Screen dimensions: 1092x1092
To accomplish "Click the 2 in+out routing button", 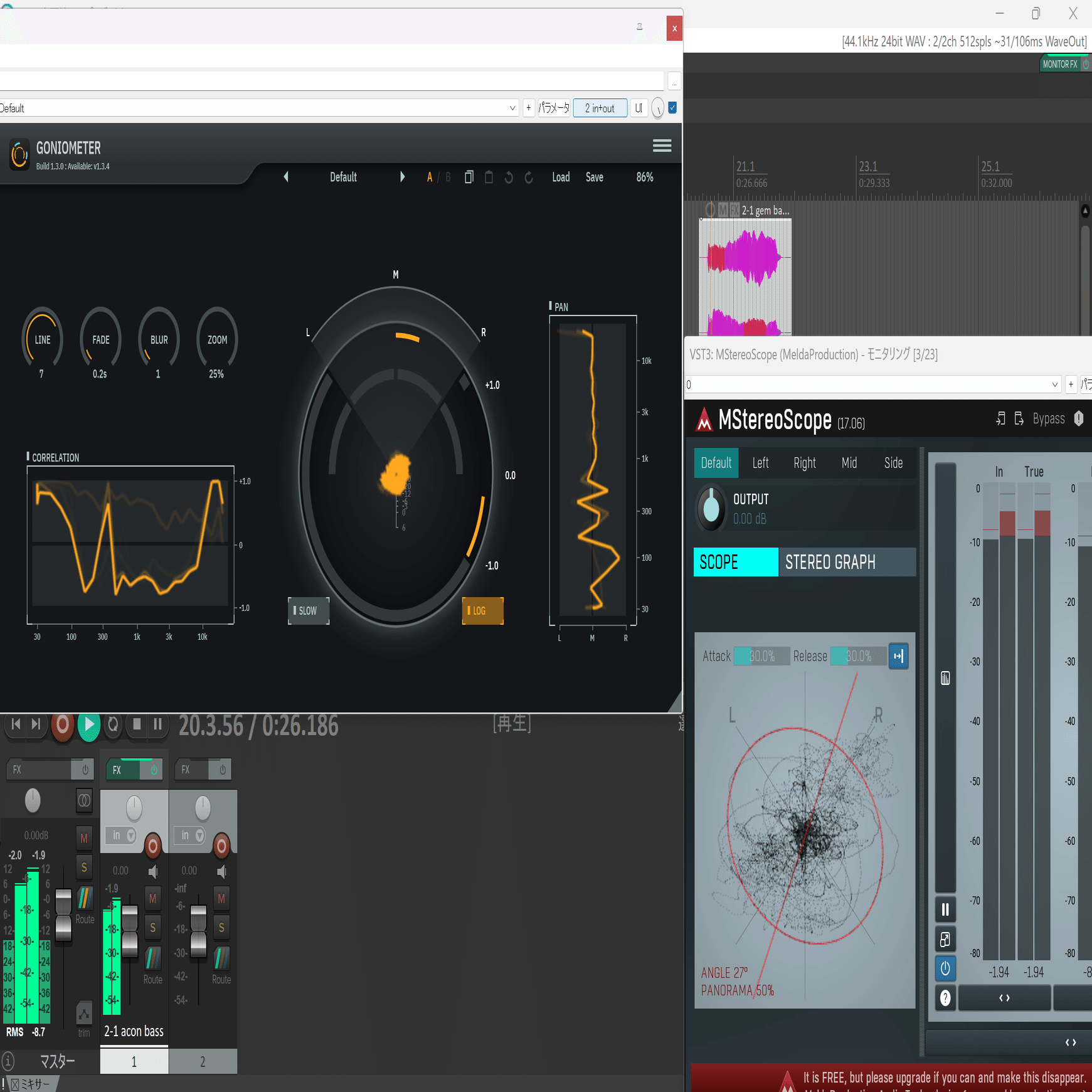I will [x=600, y=109].
